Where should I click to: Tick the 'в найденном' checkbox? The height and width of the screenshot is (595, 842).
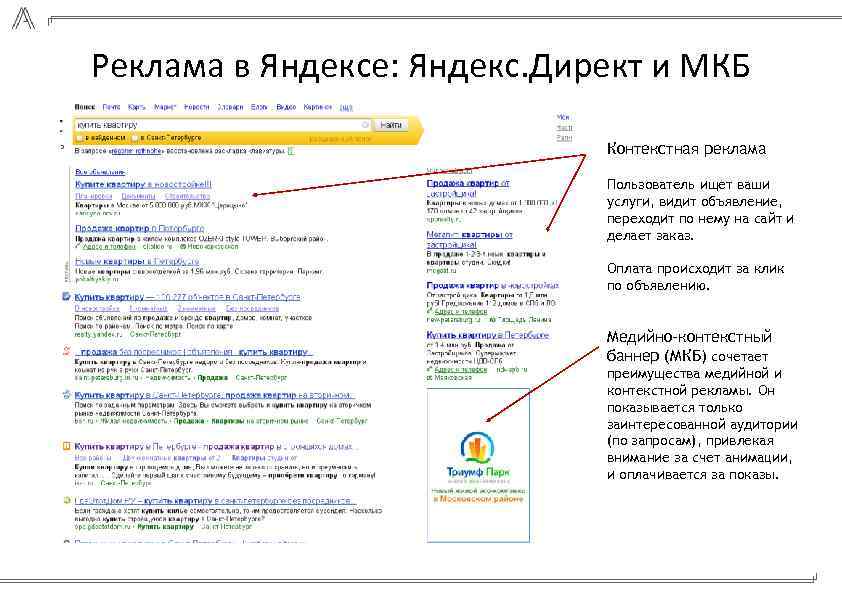(80, 138)
